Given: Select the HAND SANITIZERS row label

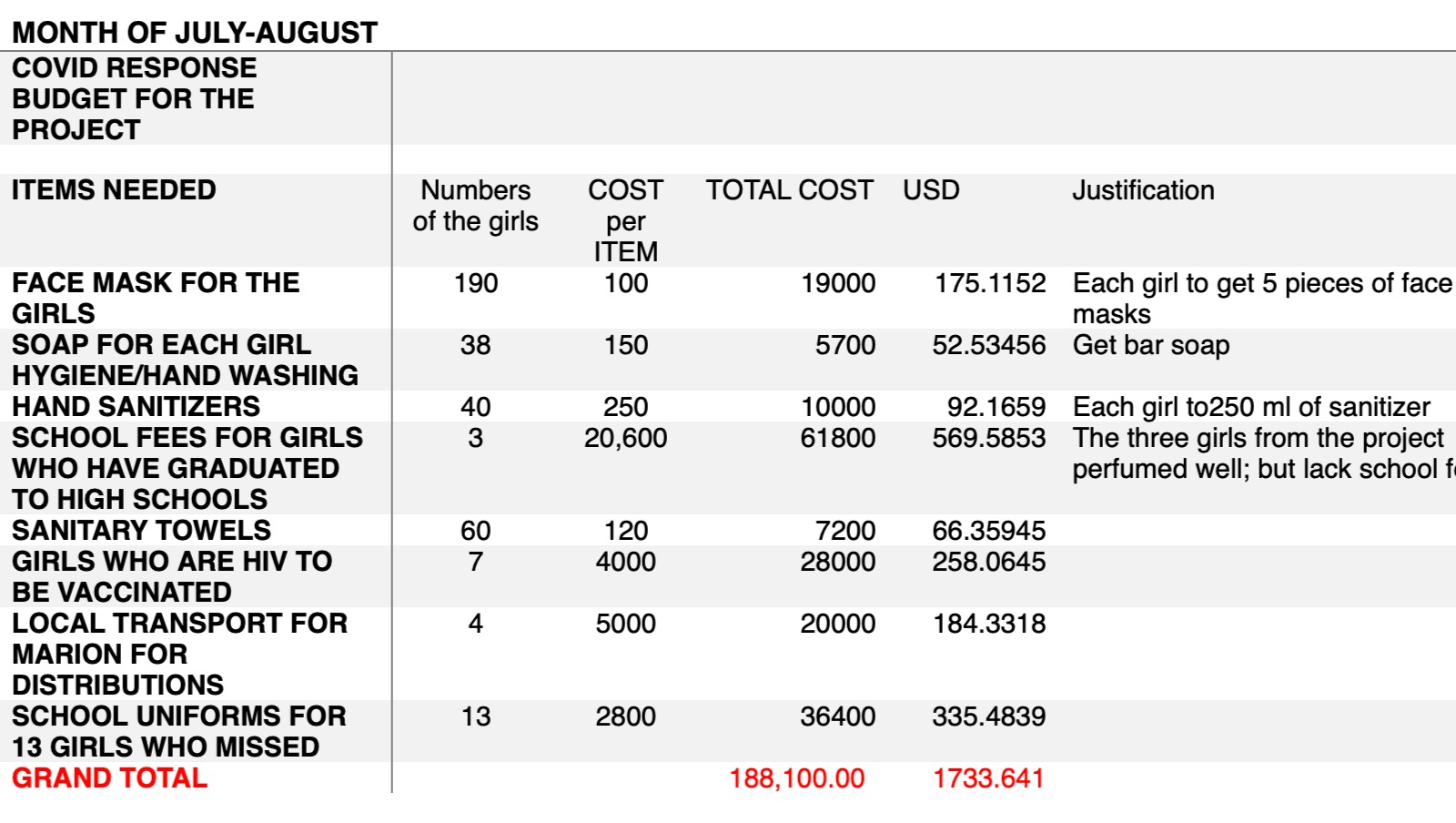Looking at the screenshot, I should tap(136, 406).
